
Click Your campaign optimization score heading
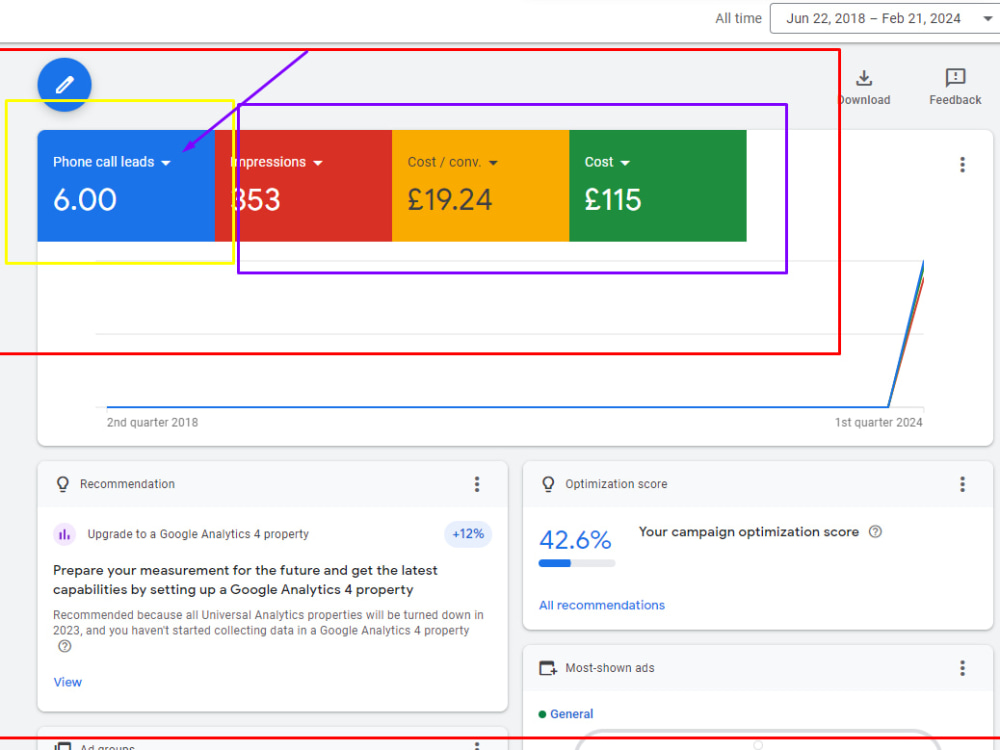tap(749, 532)
